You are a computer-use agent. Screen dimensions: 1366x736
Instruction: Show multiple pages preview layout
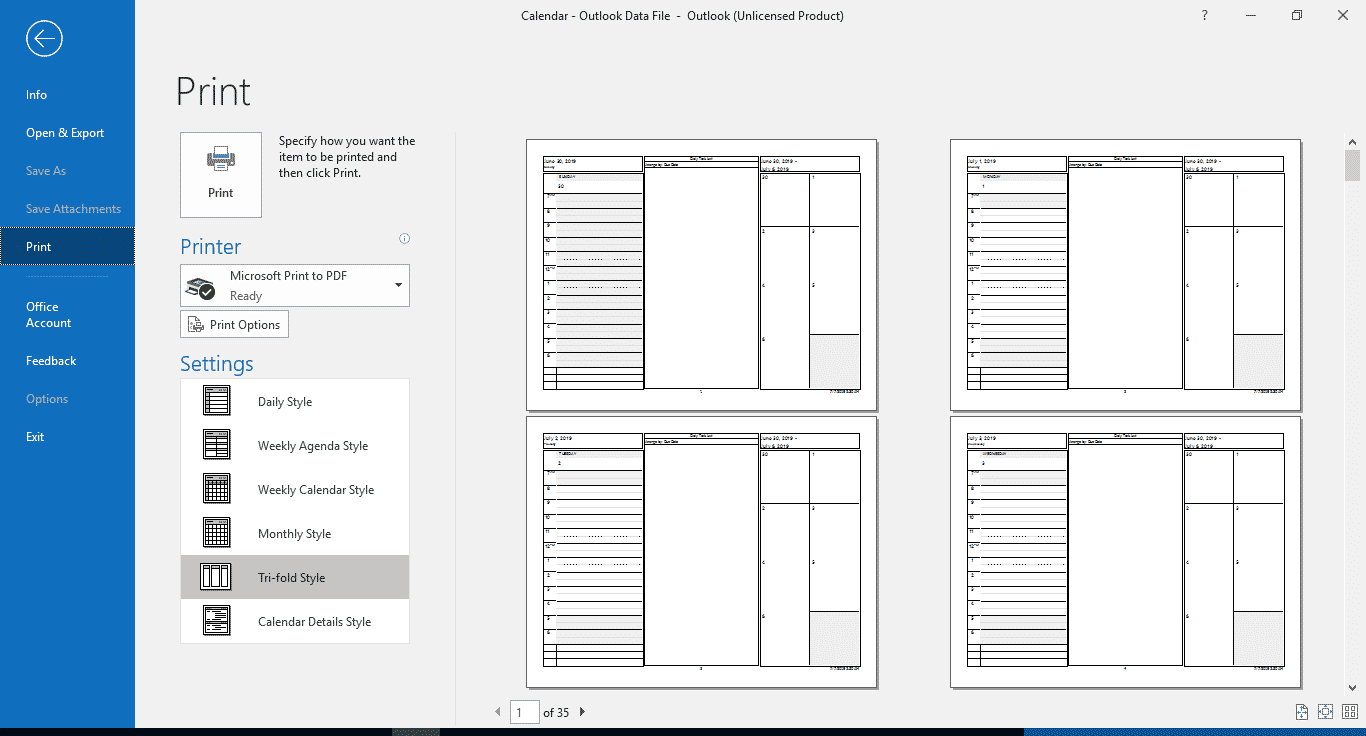[x=1350, y=712]
